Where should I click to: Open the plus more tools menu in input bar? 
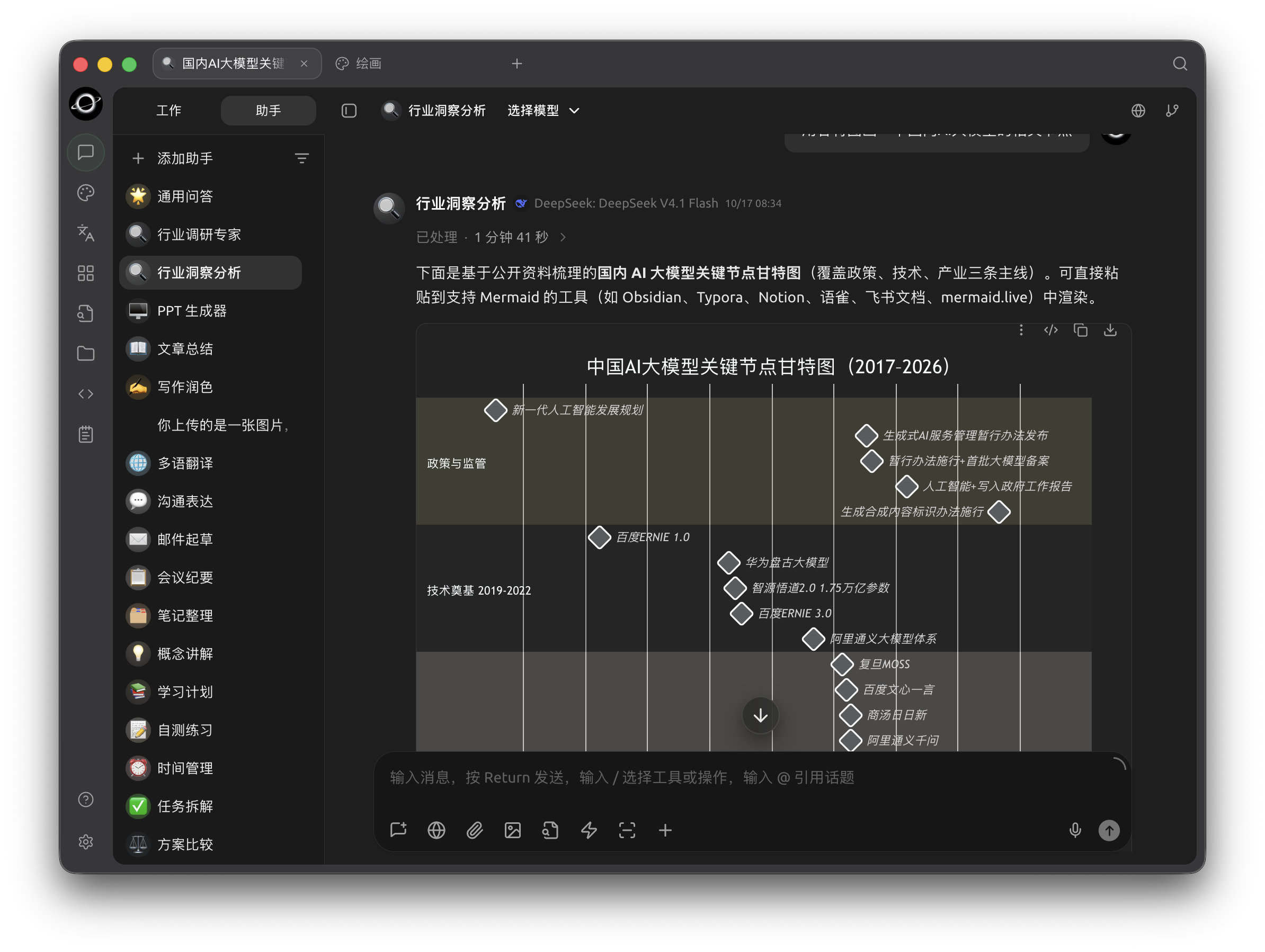click(x=665, y=830)
